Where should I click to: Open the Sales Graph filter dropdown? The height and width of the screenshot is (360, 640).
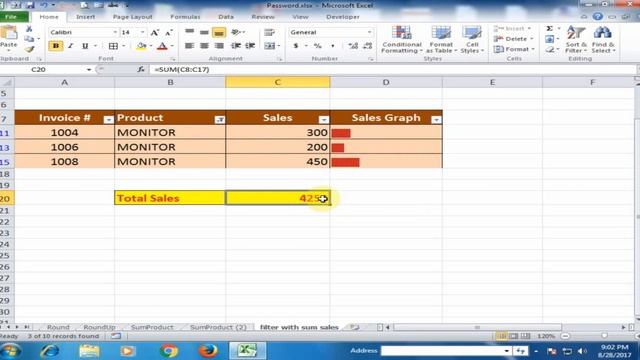click(436, 120)
